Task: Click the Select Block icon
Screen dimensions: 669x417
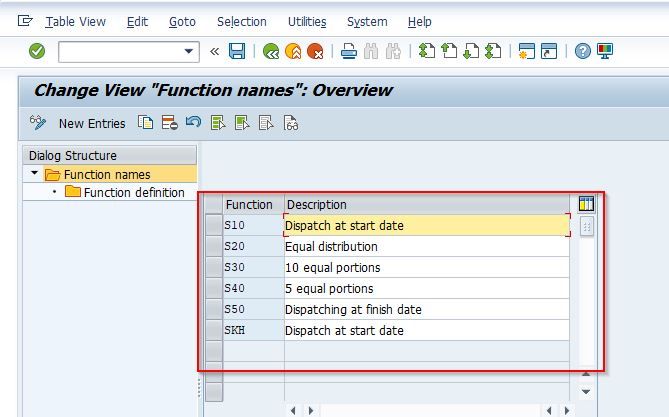Action: (242, 123)
